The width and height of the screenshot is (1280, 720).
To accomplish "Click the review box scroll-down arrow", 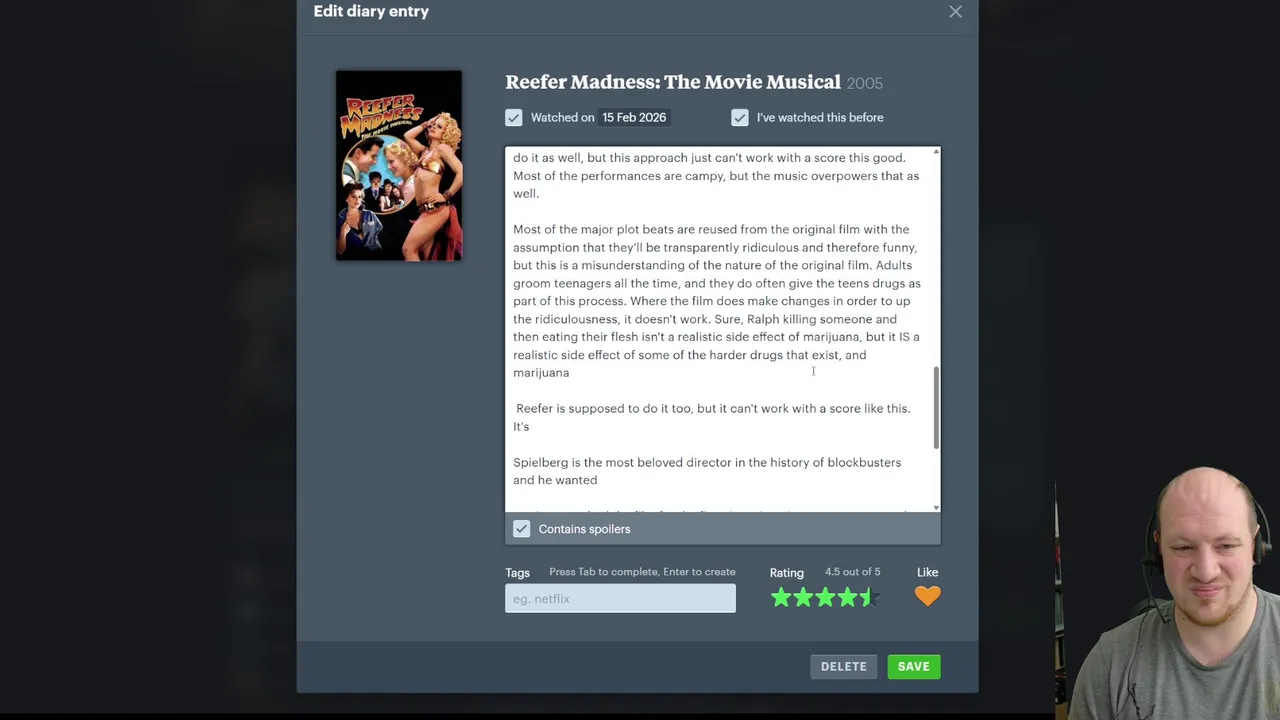I will click(x=936, y=507).
